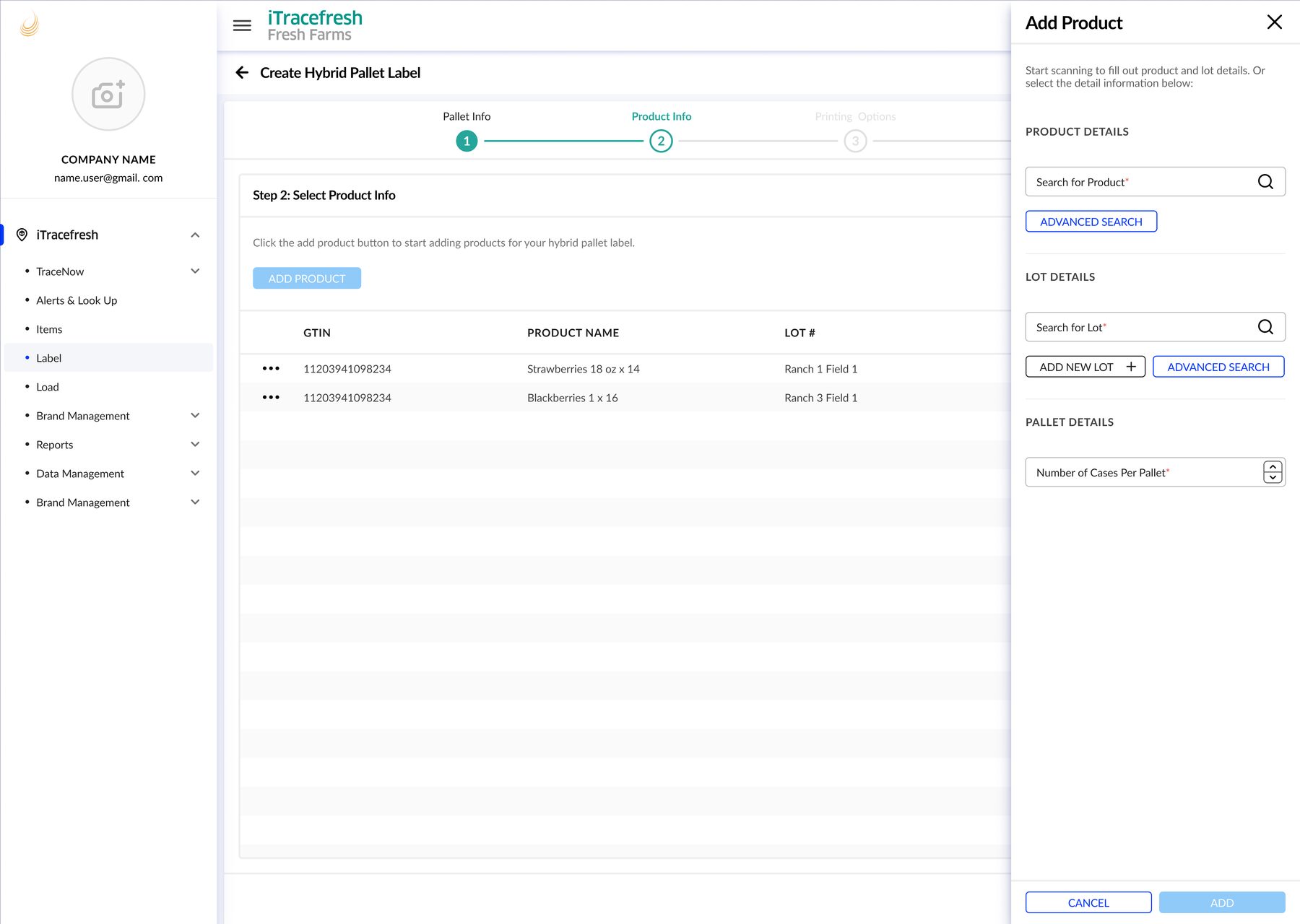The image size is (1300, 924).
Task: Go to step 1 Pallet Info
Action: [467, 141]
